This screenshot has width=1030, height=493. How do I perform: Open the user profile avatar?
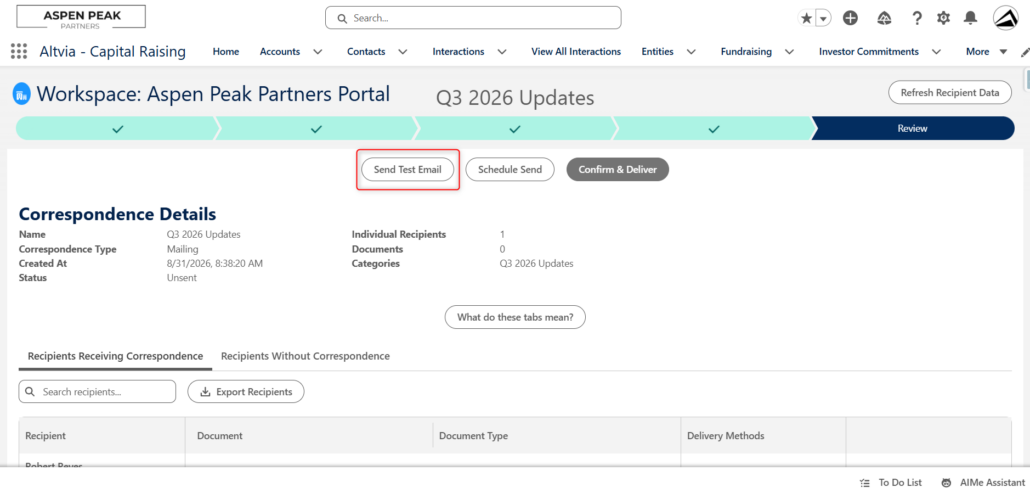tap(1005, 18)
